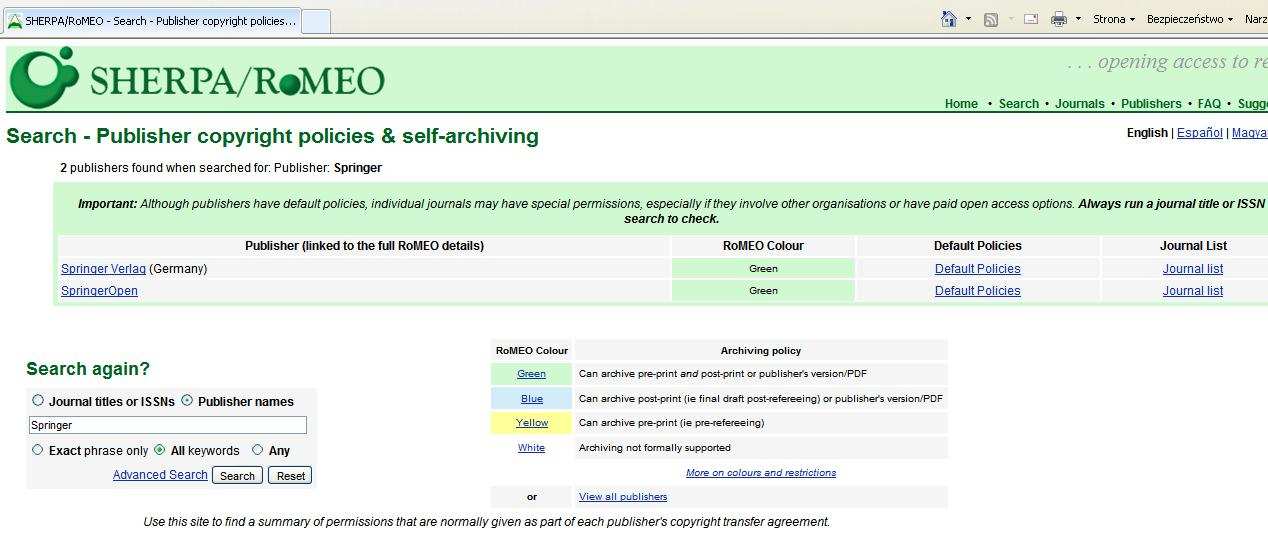The height and width of the screenshot is (533, 1268).
Task: Click the Publisher column header
Action: (x=364, y=246)
